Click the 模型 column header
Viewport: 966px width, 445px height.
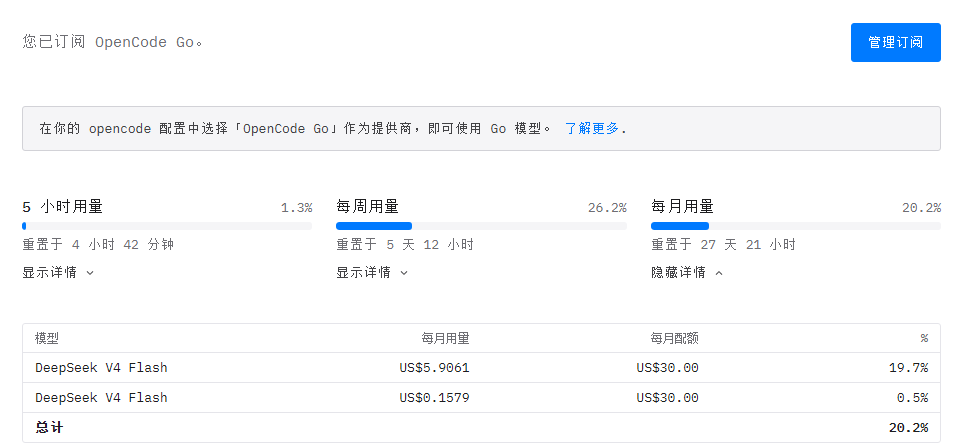47,338
